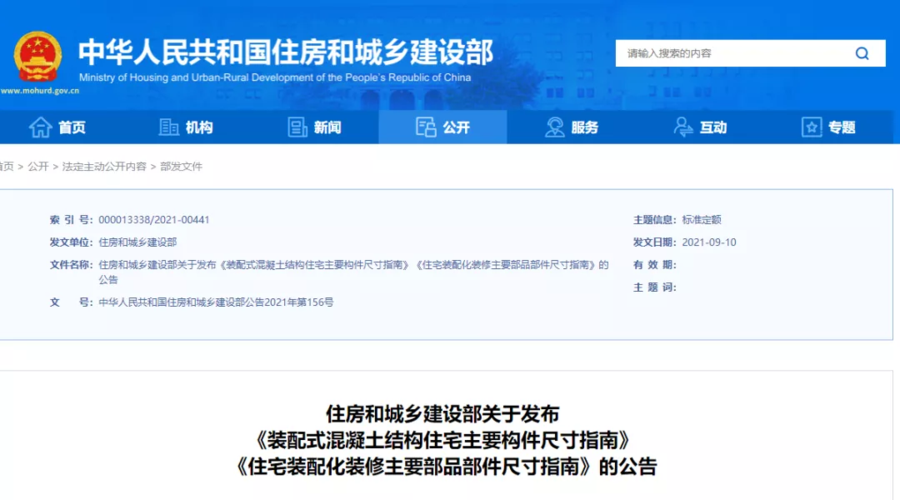Open the 服务 navigation tab

click(572, 127)
